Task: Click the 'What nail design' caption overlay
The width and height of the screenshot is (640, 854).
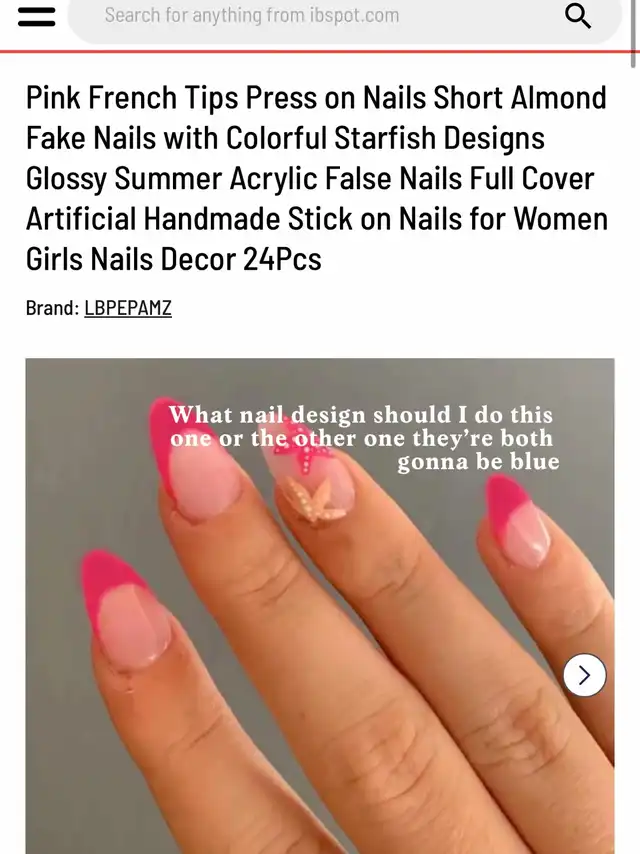Action: [364, 438]
